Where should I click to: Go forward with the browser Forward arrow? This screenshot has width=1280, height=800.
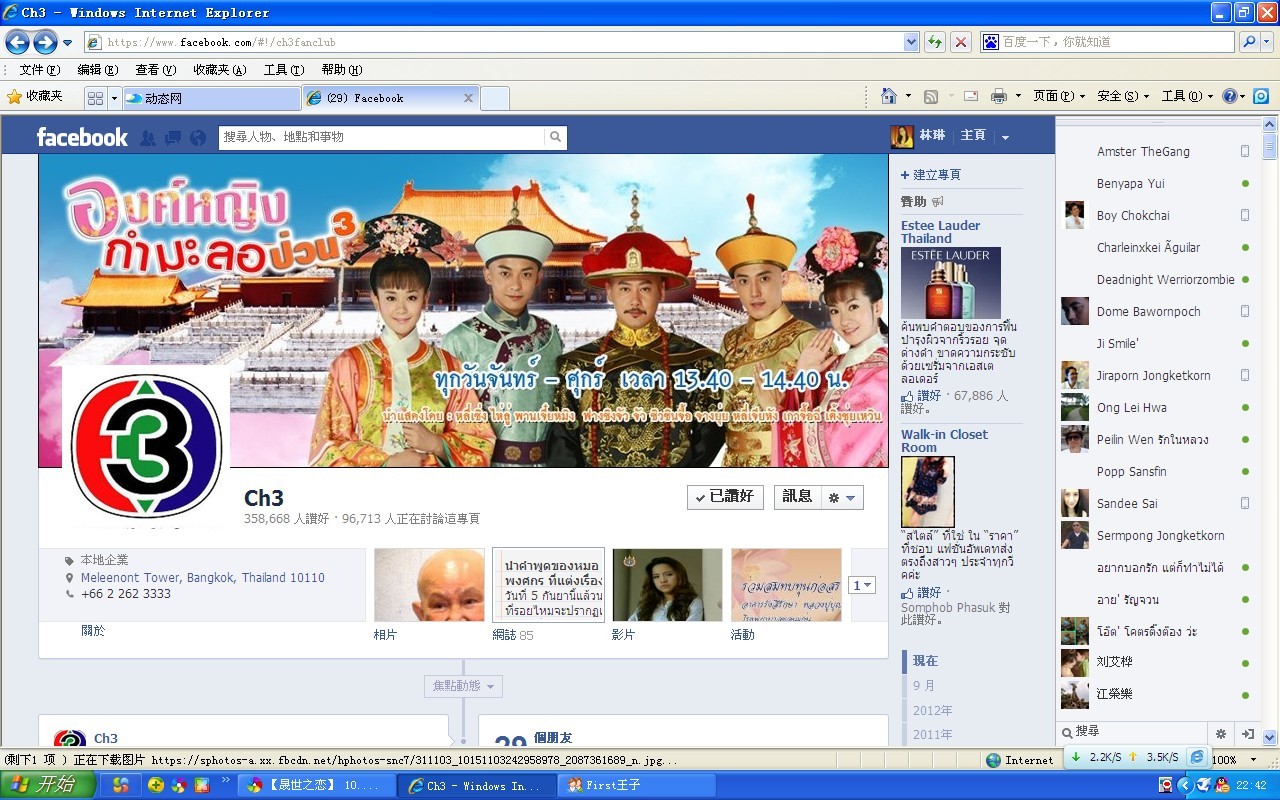pyautogui.click(x=45, y=42)
